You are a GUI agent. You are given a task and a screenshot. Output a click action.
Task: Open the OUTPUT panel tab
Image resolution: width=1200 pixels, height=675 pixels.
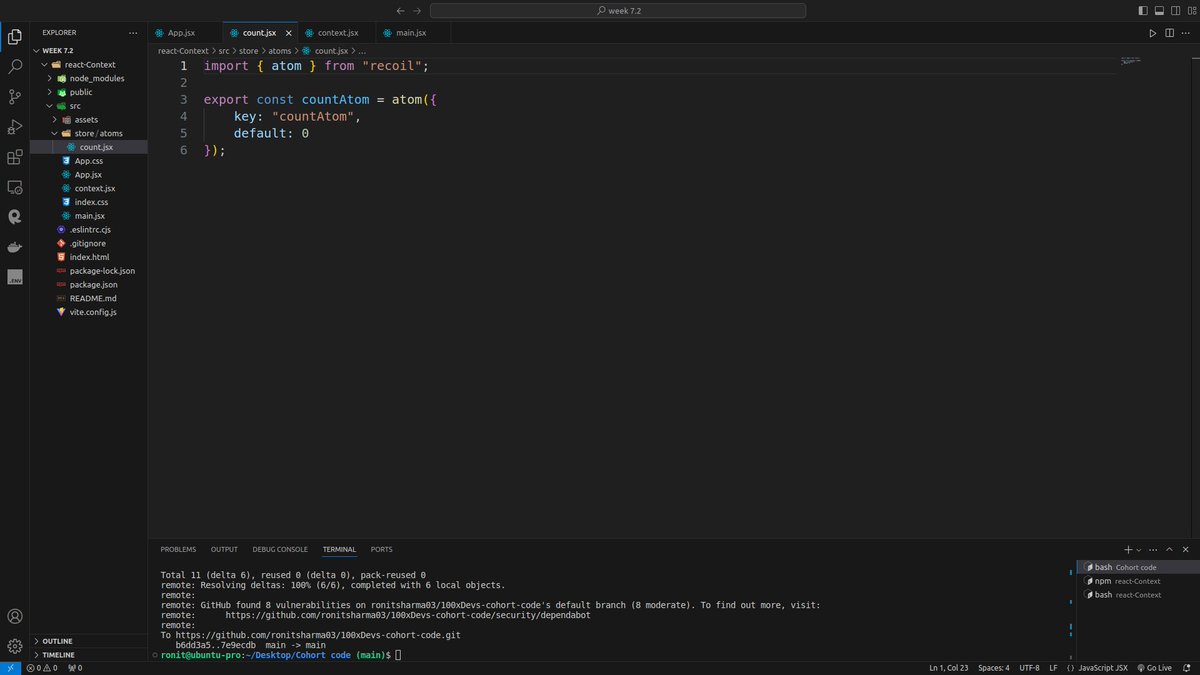(x=224, y=549)
